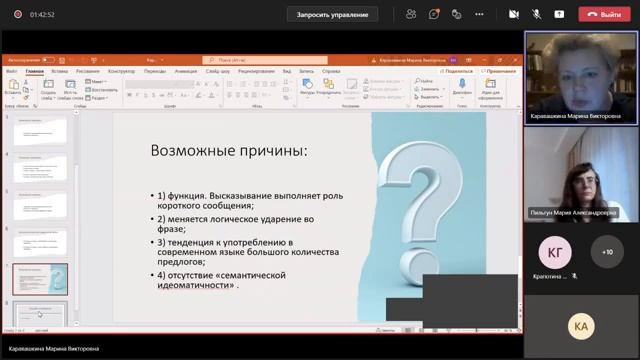Toggle italic formatting in font group
The height and width of the screenshot is (360, 640).
point(138,95)
